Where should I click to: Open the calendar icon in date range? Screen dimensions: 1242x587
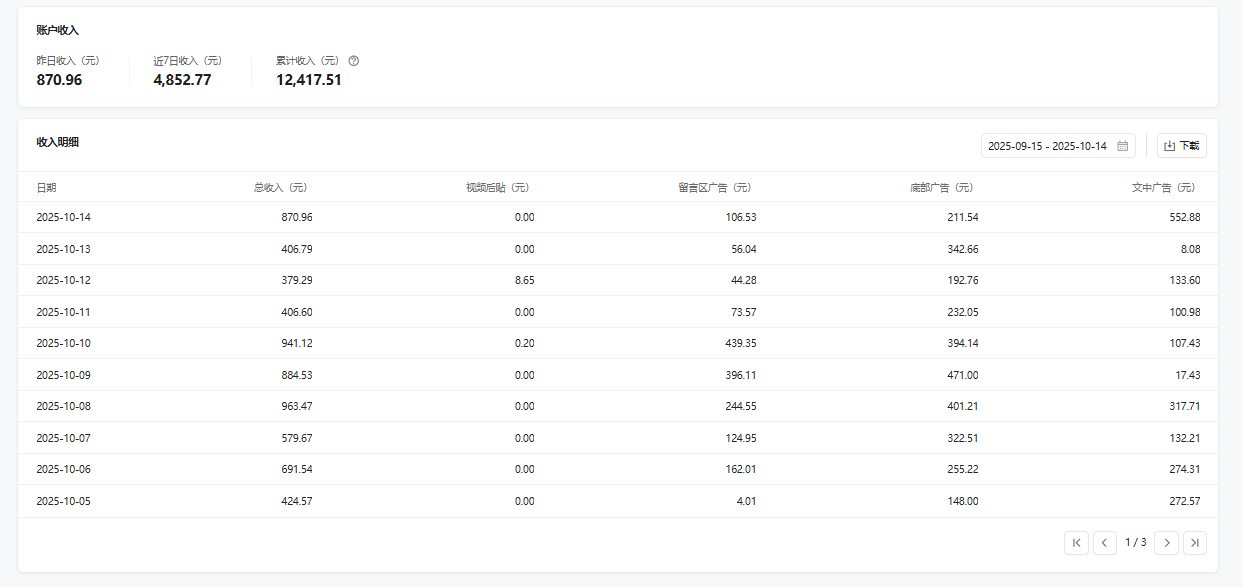click(1122, 146)
